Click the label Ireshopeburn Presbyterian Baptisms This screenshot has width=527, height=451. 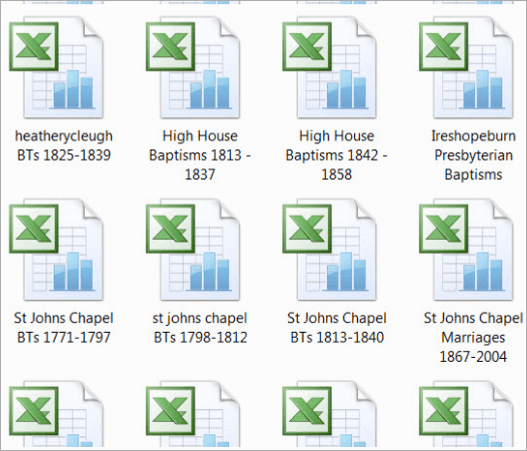click(x=473, y=155)
